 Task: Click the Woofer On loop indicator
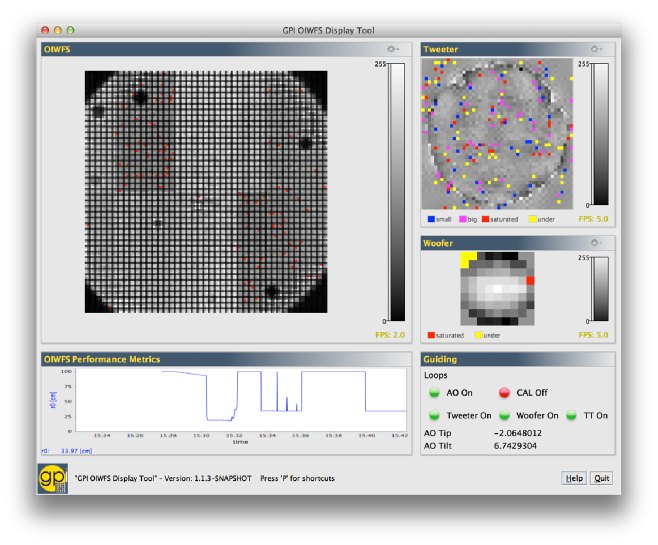coord(506,415)
